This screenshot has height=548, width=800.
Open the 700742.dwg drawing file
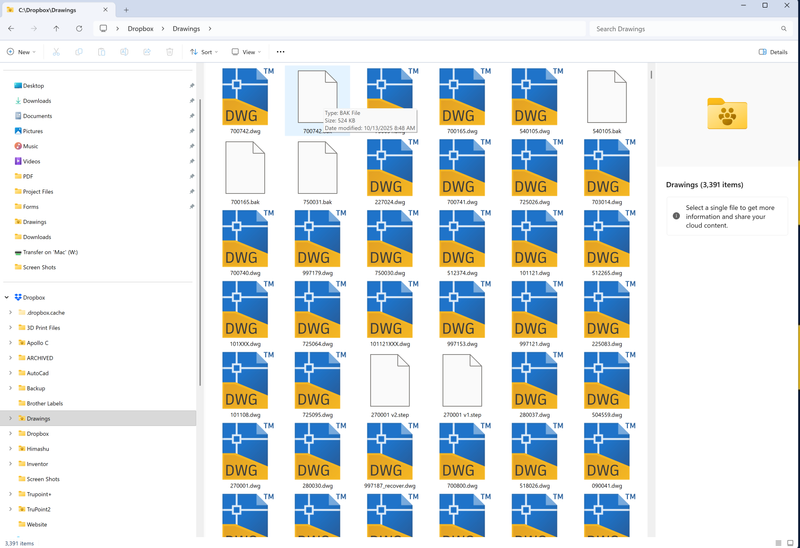244,99
